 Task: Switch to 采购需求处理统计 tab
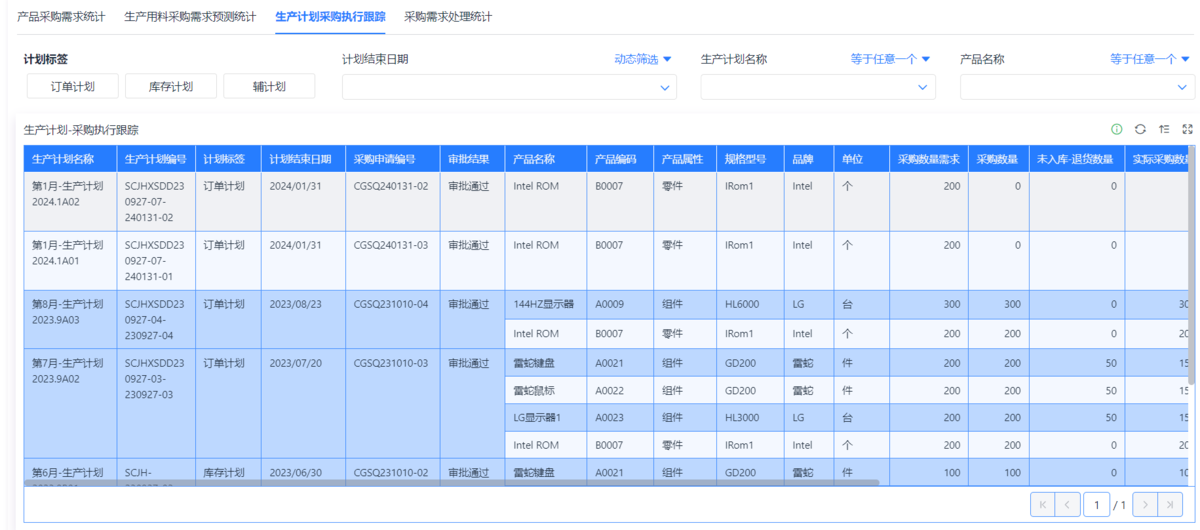[x=448, y=17]
